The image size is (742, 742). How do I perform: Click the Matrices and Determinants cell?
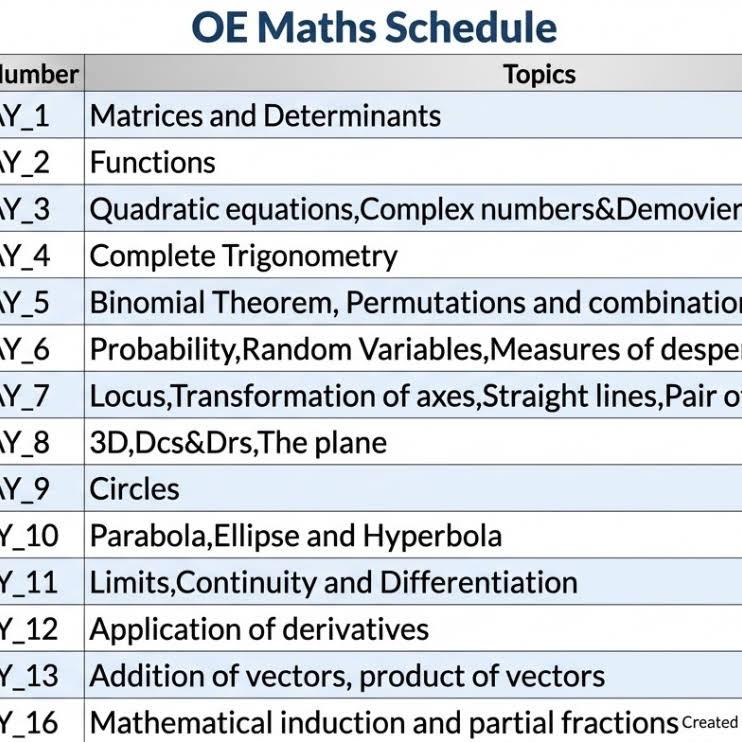265,116
